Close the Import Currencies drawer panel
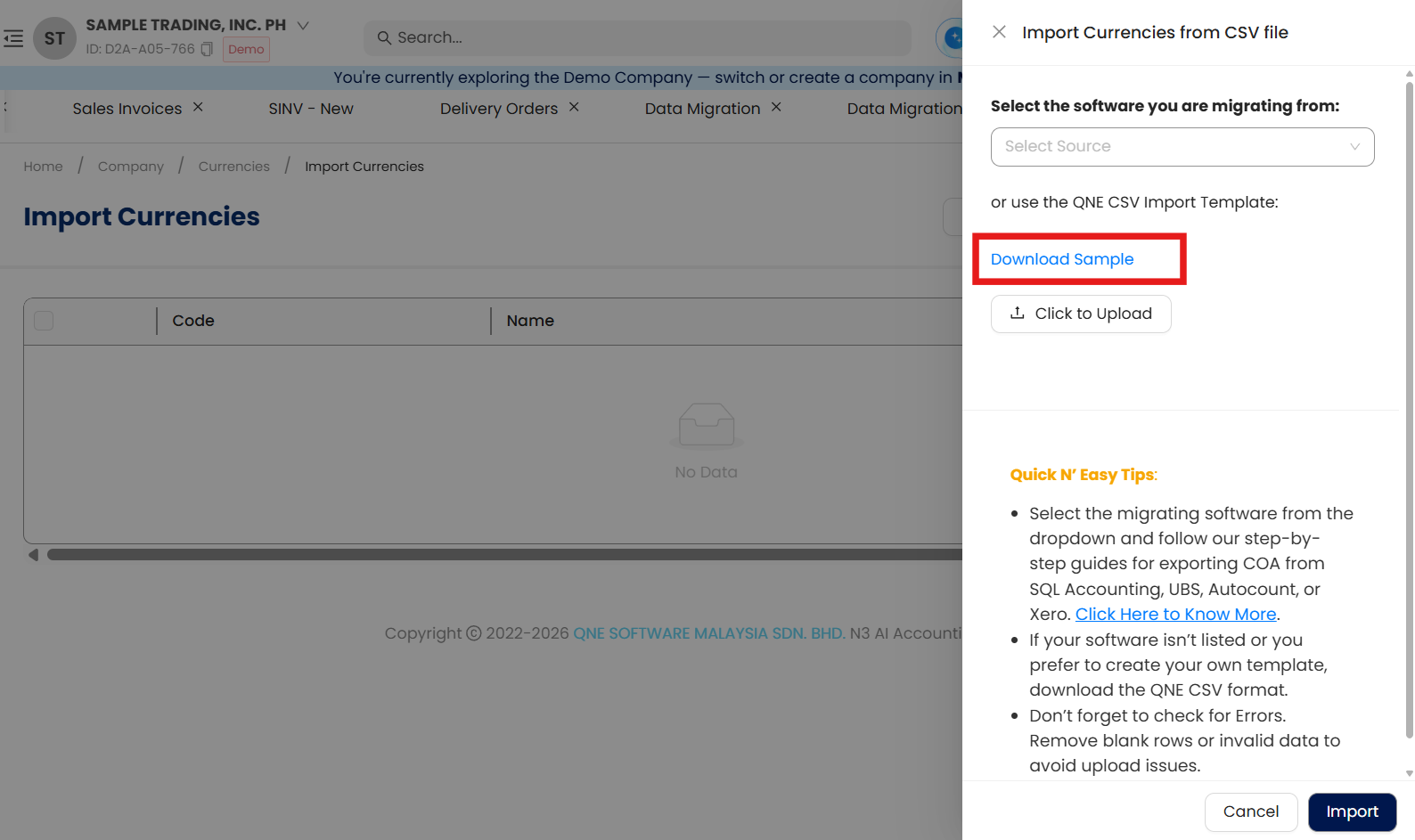This screenshot has height=840, width=1415. click(999, 32)
